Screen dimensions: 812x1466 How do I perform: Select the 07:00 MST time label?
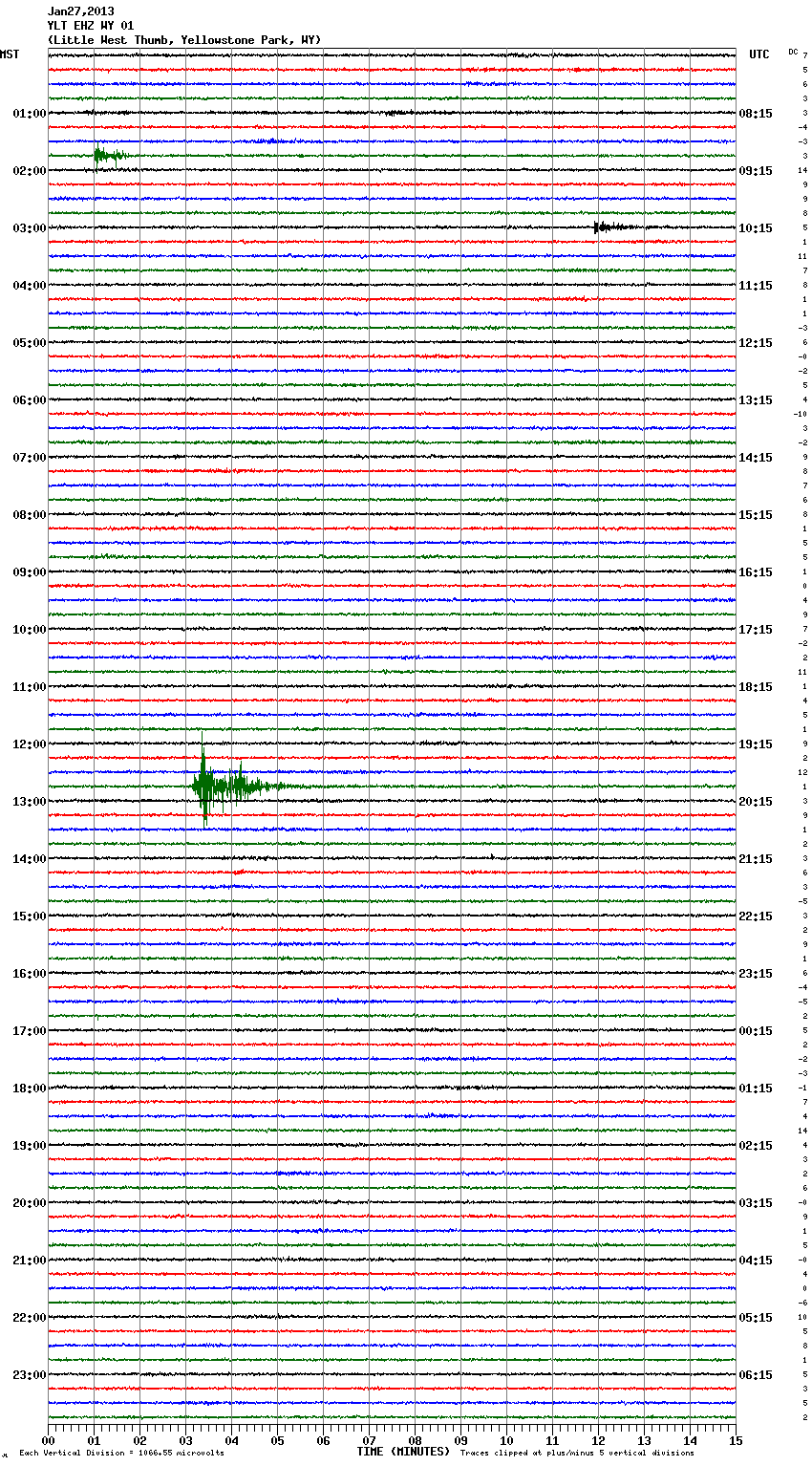[x=29, y=458]
